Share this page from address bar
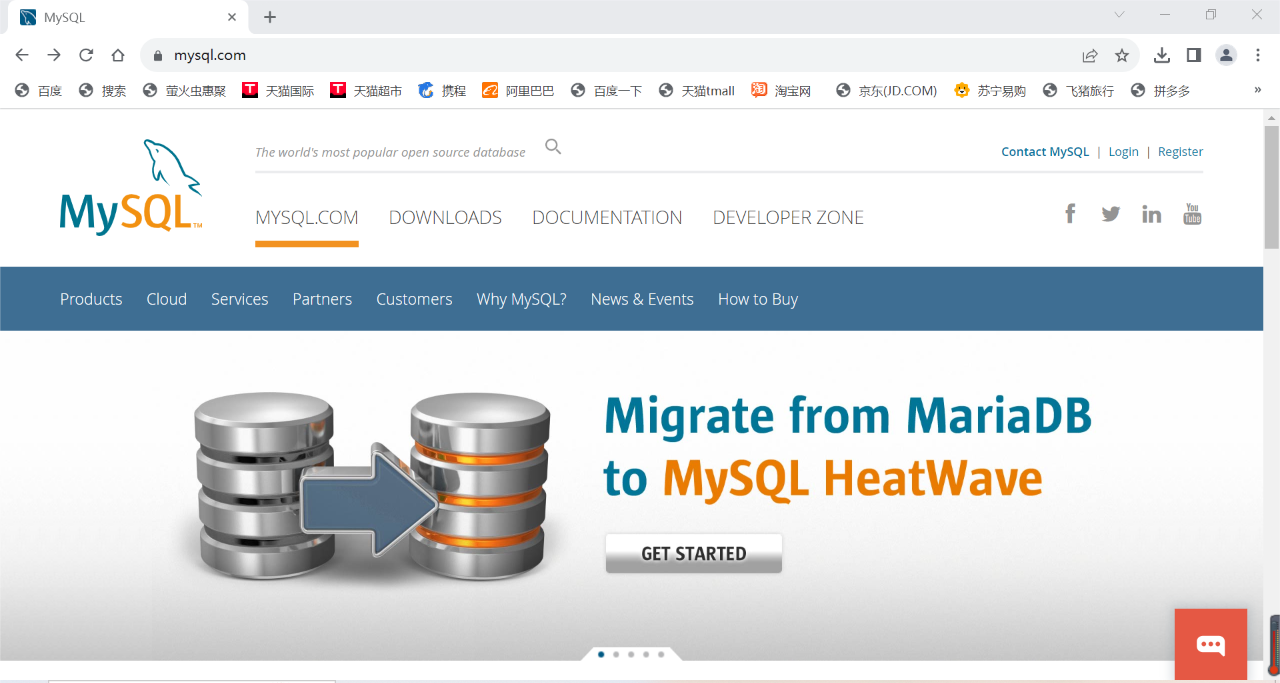 pos(1090,56)
